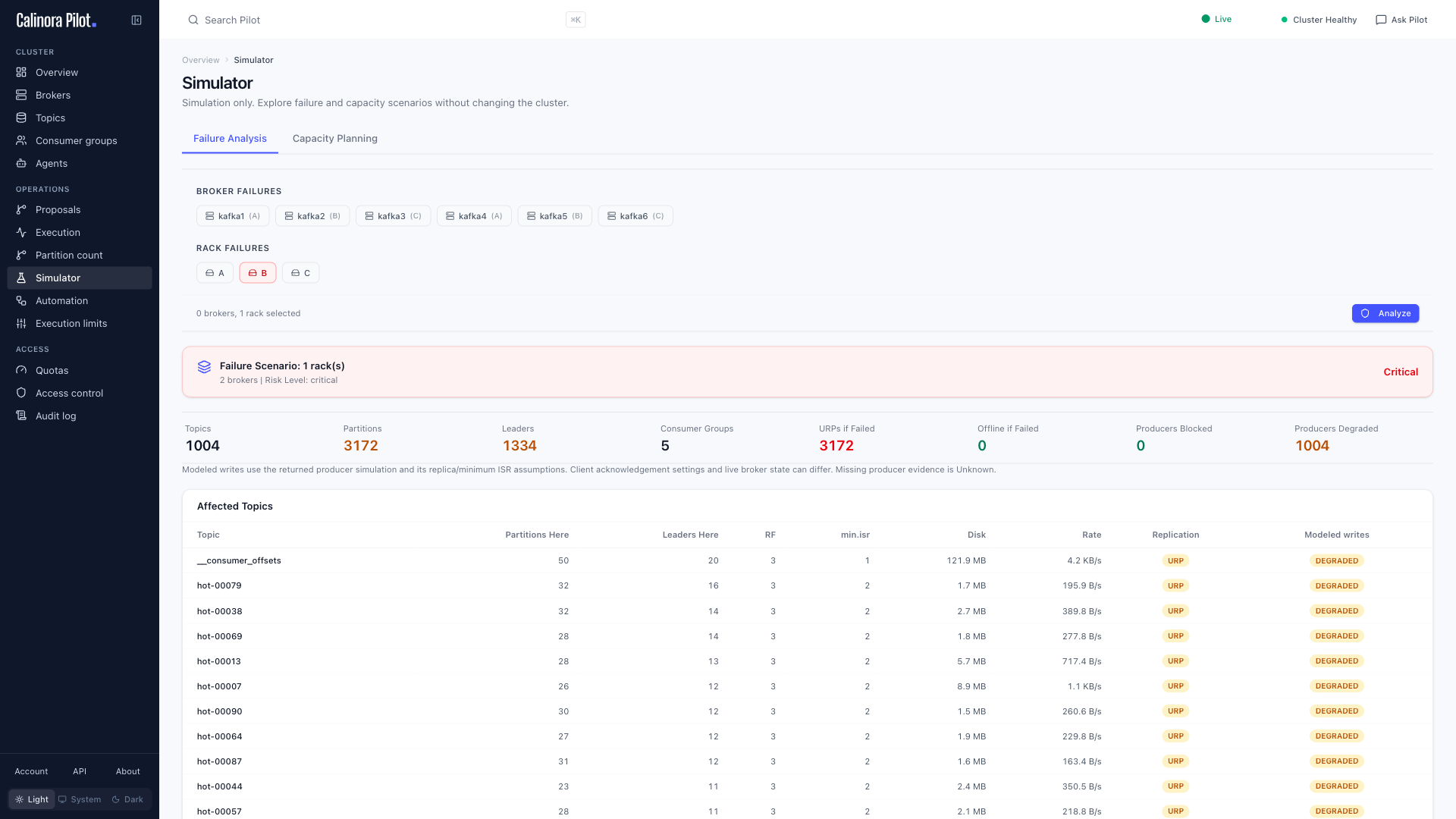Select rack A failure chip

click(215, 273)
